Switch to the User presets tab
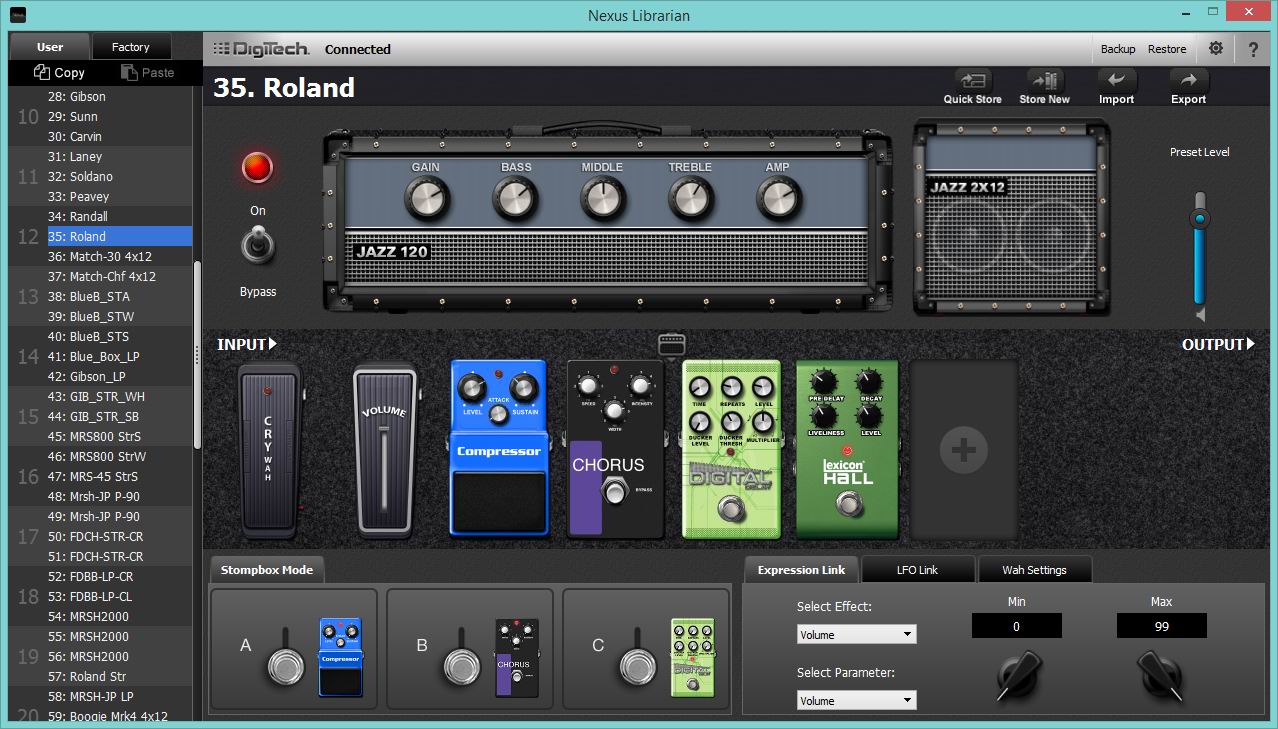The width and height of the screenshot is (1278, 729). pyautogui.click(x=50, y=47)
